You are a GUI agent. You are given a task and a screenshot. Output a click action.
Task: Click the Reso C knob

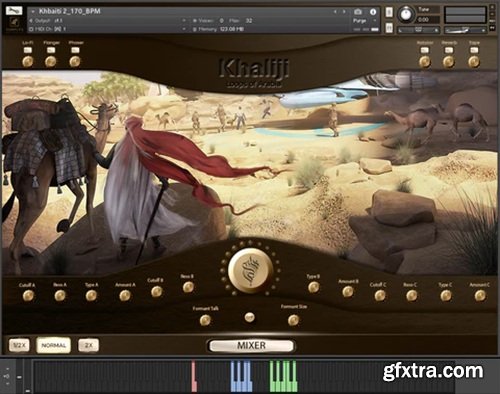pos(411,296)
